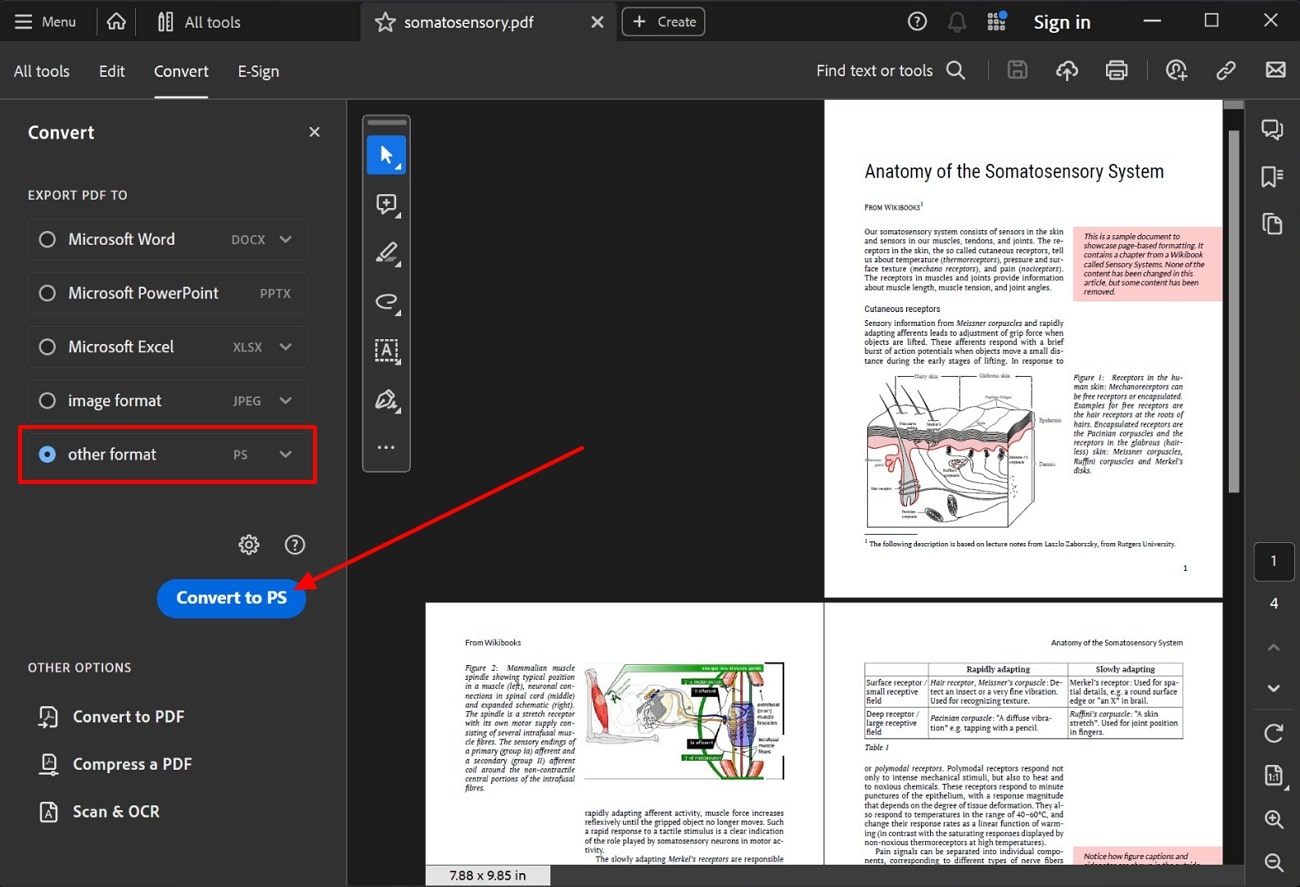Open the hamburger Menu
Viewport: 1300px width, 887px height.
click(x=46, y=21)
